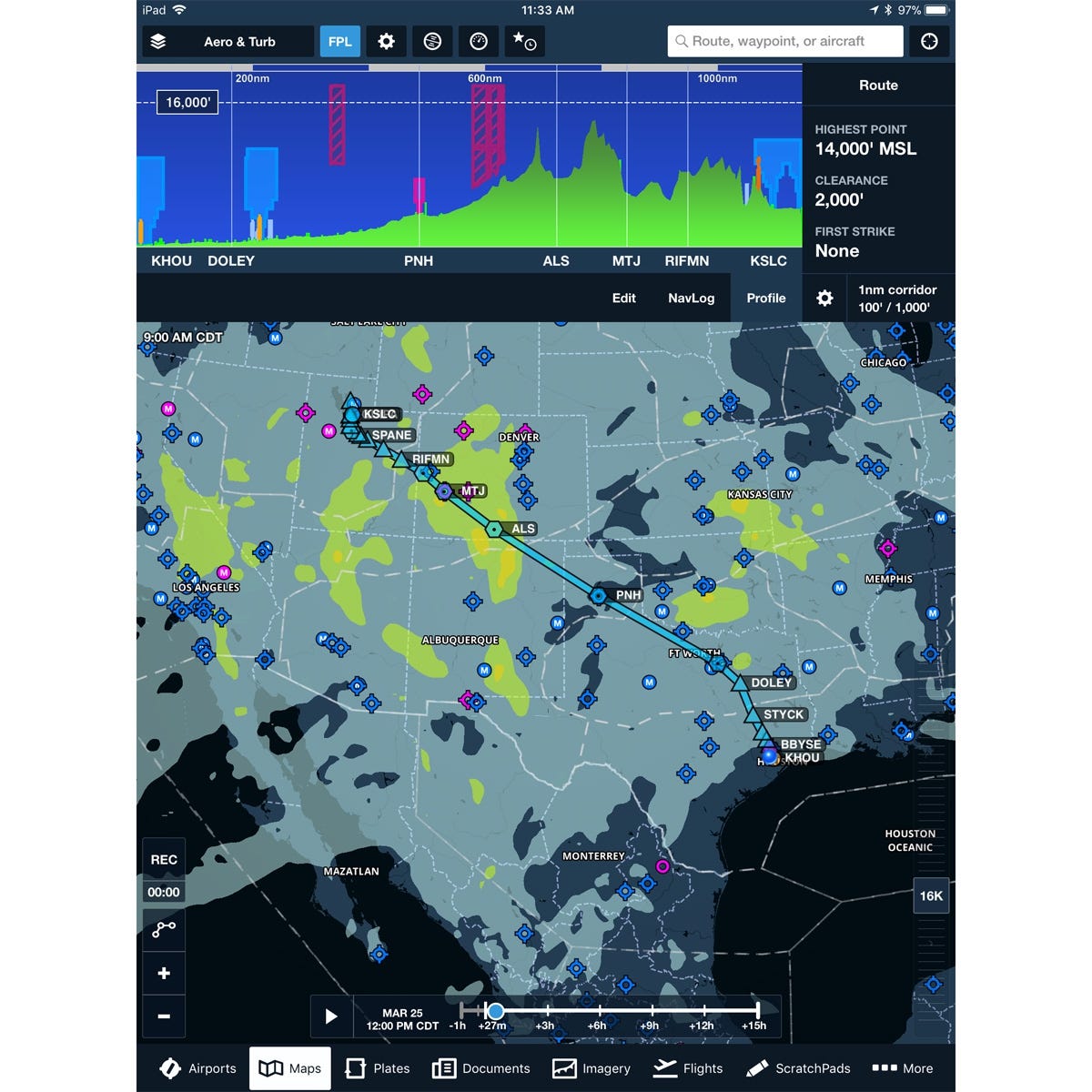Select the weather globe icon in toolbar
The height and width of the screenshot is (1092, 1092).
pyautogui.click(x=432, y=41)
